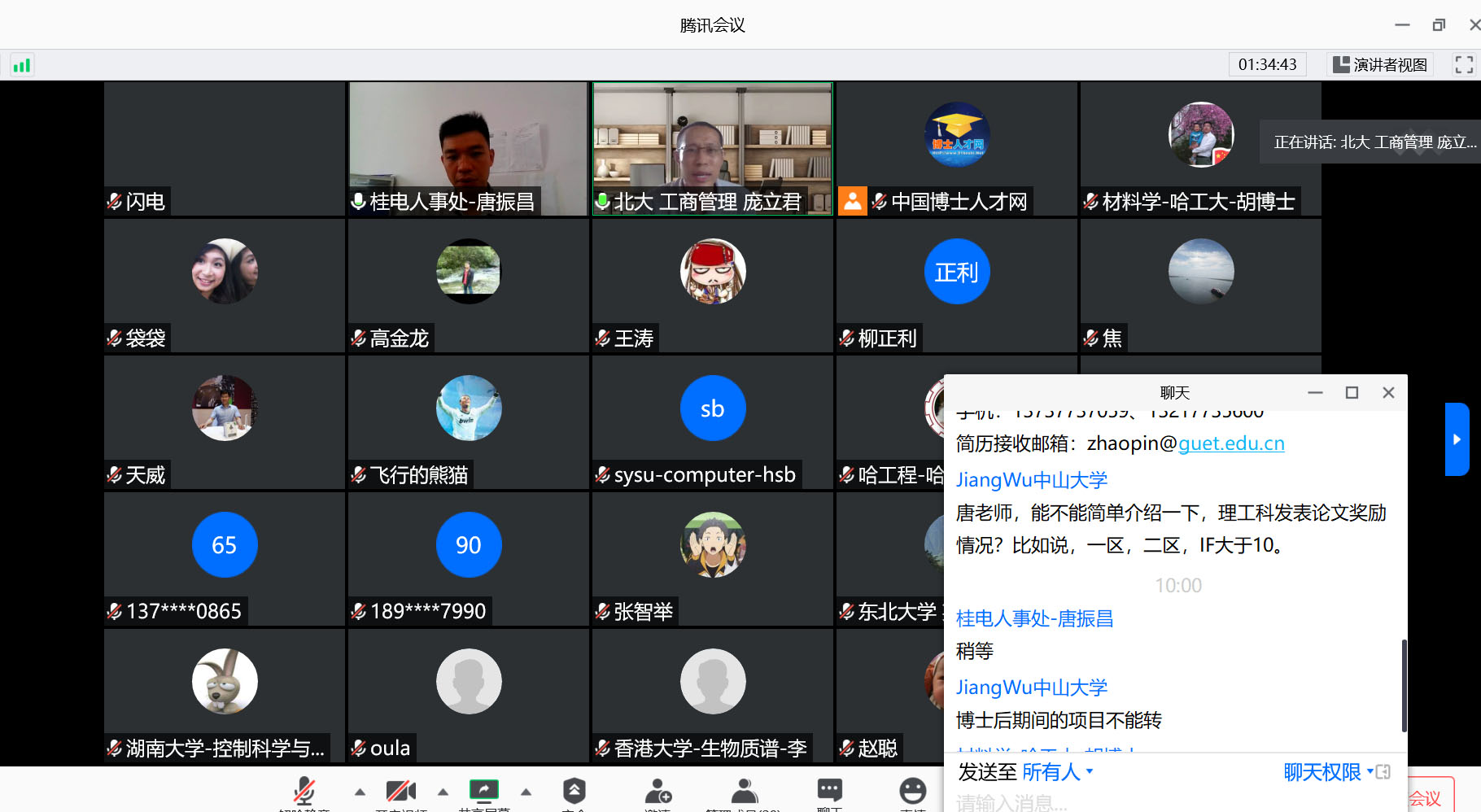Click the chat pop-out icon beside 聊天权限
Viewport: 1481px width, 812px height.
pyautogui.click(x=1383, y=772)
